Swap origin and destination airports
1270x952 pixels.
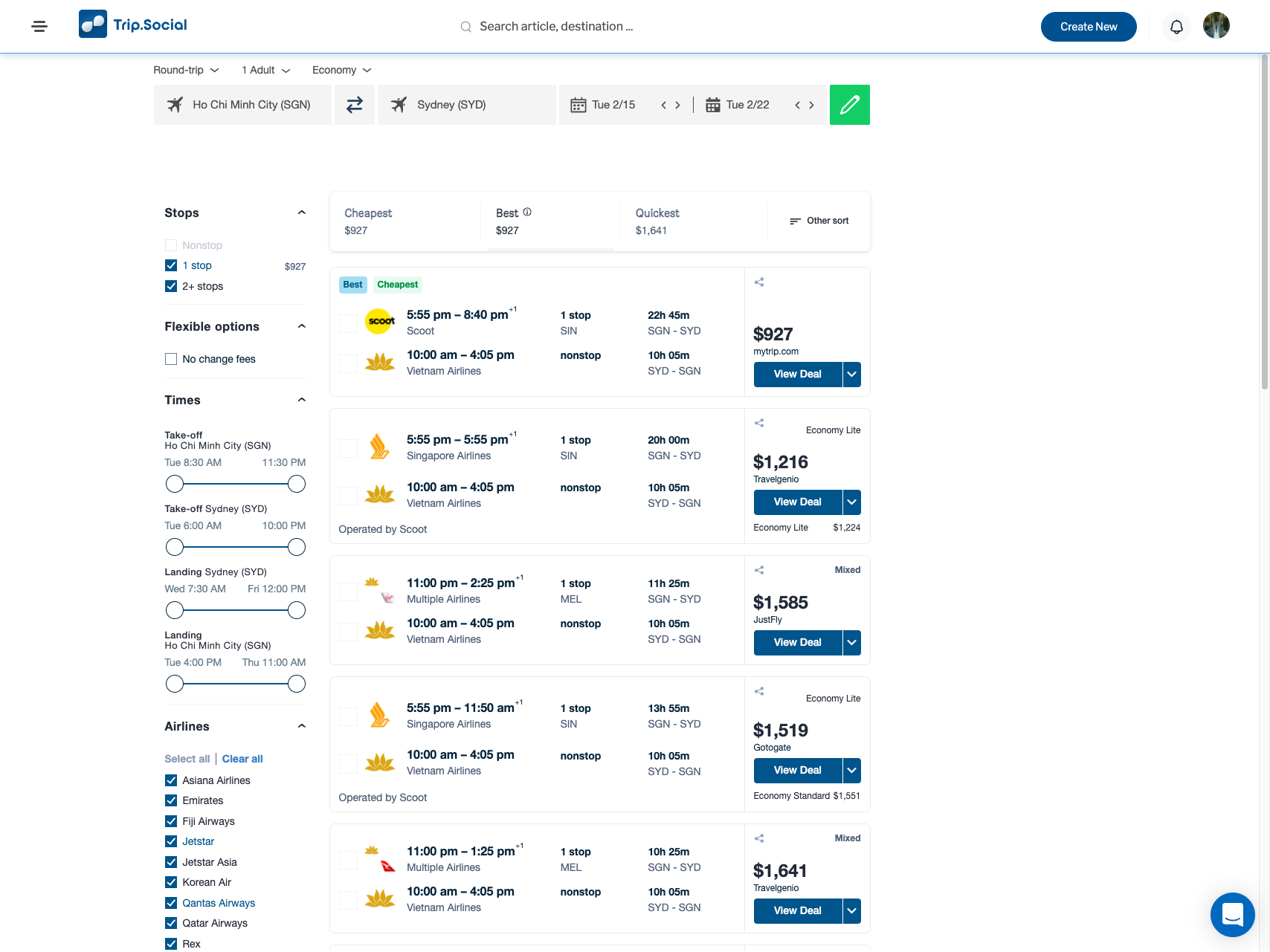(x=355, y=105)
